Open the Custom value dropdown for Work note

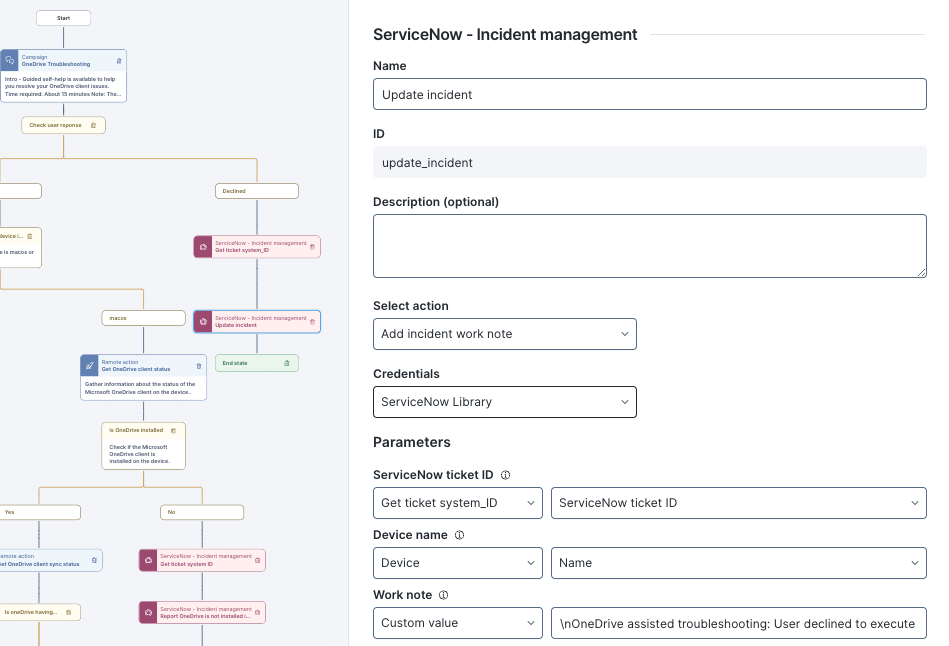click(457, 623)
